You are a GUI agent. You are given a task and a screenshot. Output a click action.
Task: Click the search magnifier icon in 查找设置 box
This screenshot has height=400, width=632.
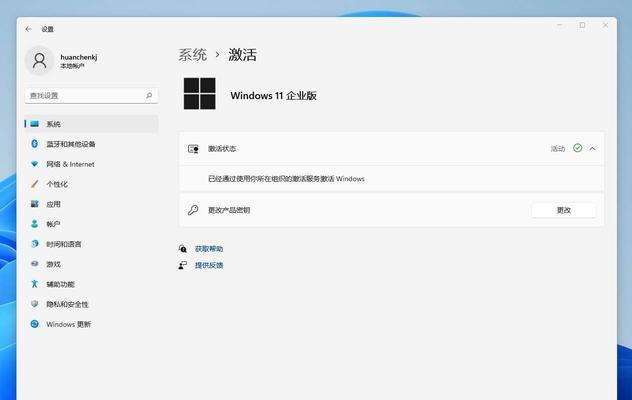[x=149, y=96]
